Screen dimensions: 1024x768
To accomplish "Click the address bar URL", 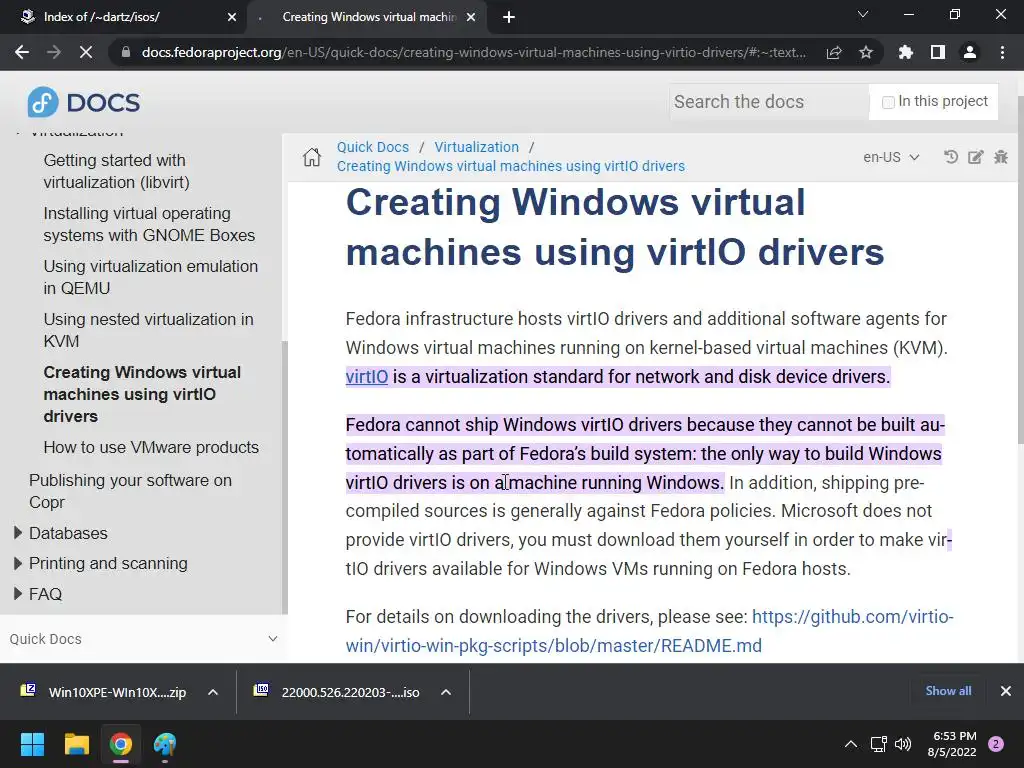I will point(473,52).
